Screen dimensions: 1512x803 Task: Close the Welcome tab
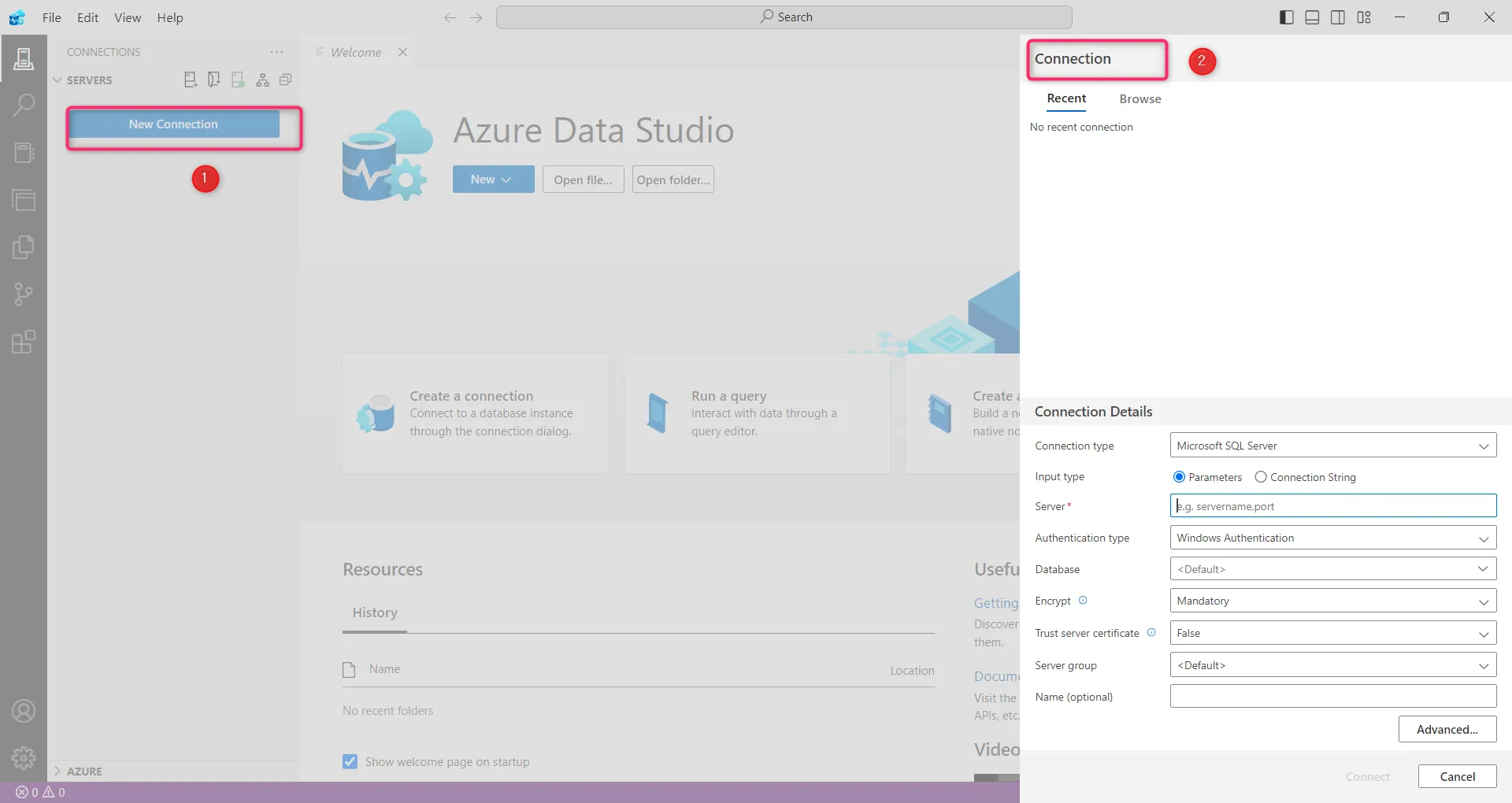point(402,52)
